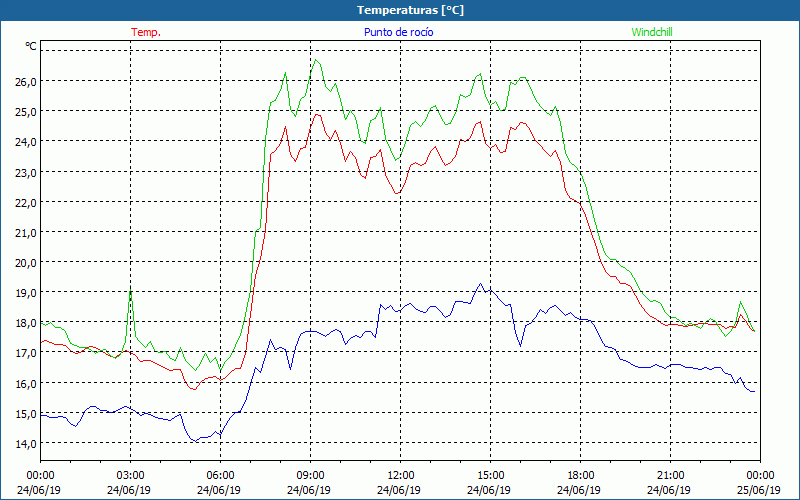Click the 06:00 time axis label
Image resolution: width=800 pixels, height=500 pixels.
click(220, 476)
